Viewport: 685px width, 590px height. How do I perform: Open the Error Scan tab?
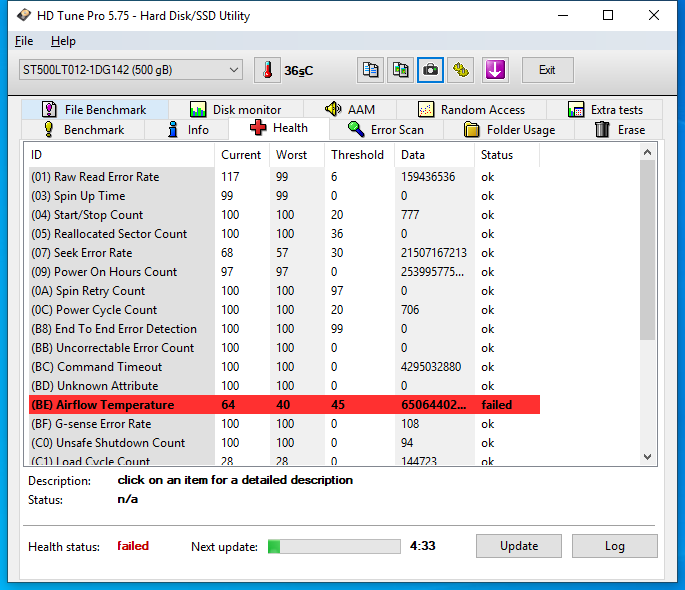pos(386,130)
